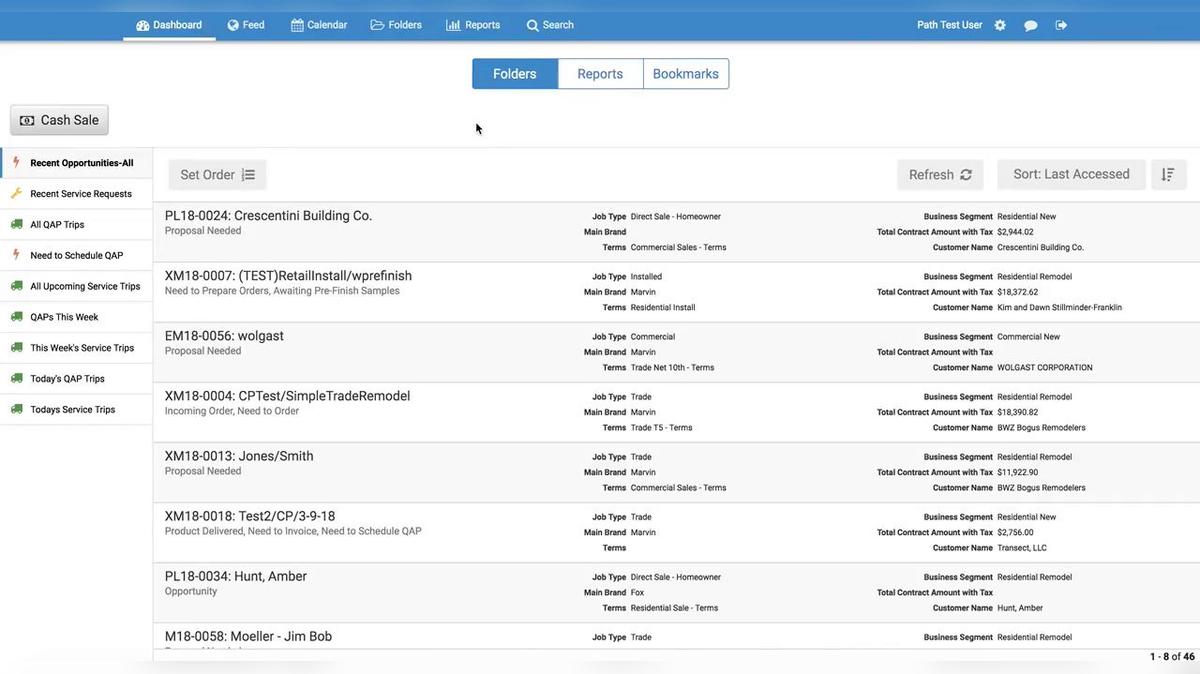This screenshot has width=1200, height=674.
Task: Open the Sort: Last Accessed dropdown
Action: (1071, 174)
